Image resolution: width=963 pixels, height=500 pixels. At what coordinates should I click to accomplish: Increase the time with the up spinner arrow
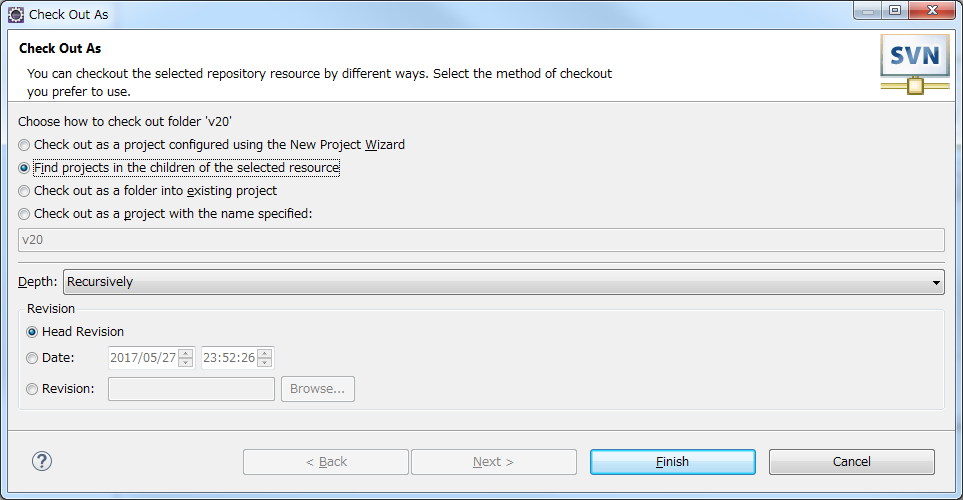pyautogui.click(x=265, y=353)
